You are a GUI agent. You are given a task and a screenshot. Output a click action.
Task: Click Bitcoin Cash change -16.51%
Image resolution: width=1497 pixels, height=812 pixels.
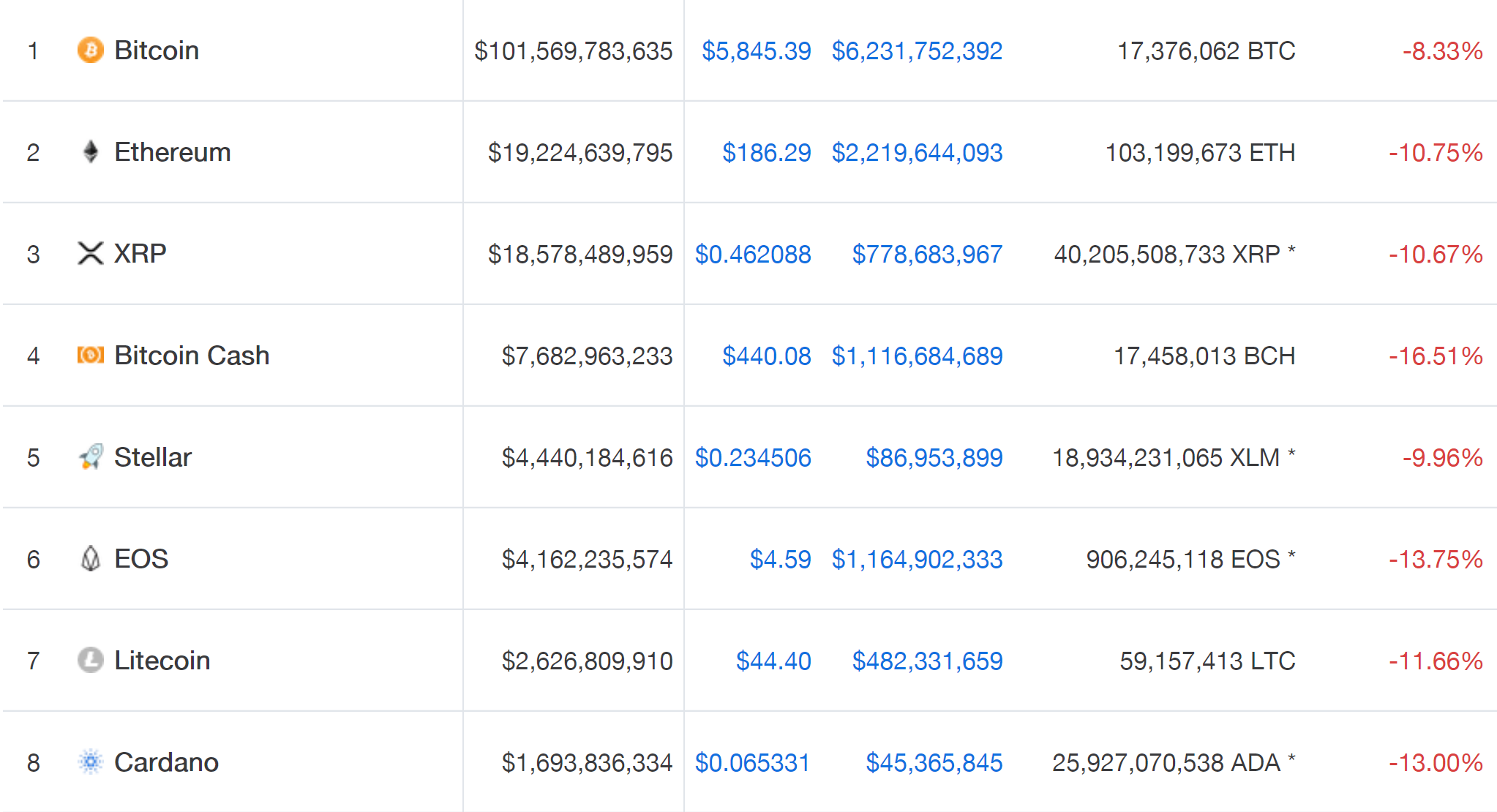[x=1436, y=356]
